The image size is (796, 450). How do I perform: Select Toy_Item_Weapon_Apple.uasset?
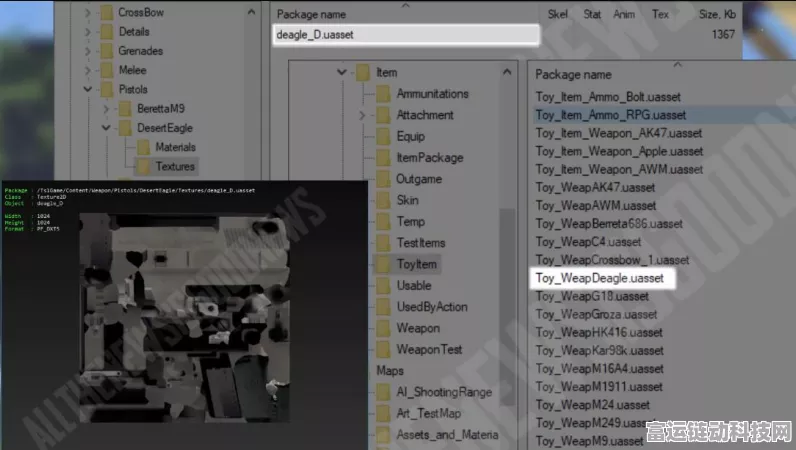pyautogui.click(x=619, y=151)
